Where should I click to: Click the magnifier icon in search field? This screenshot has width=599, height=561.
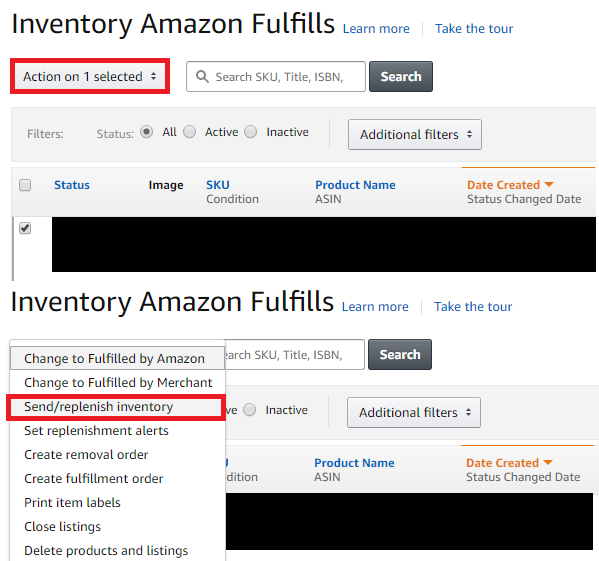202,77
